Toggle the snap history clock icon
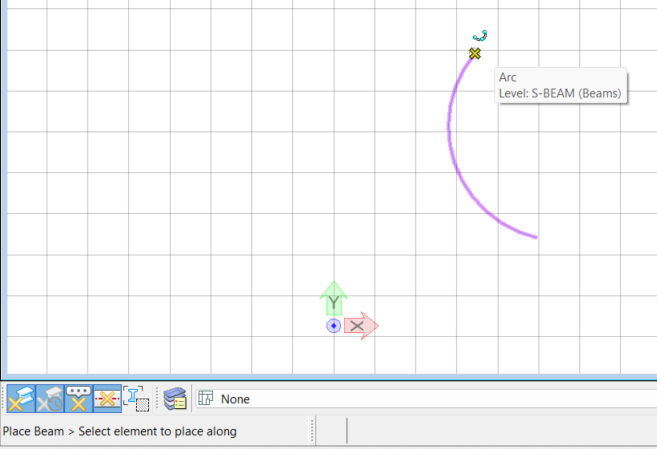This screenshot has width=657, height=449. pyautogui.click(x=50, y=399)
